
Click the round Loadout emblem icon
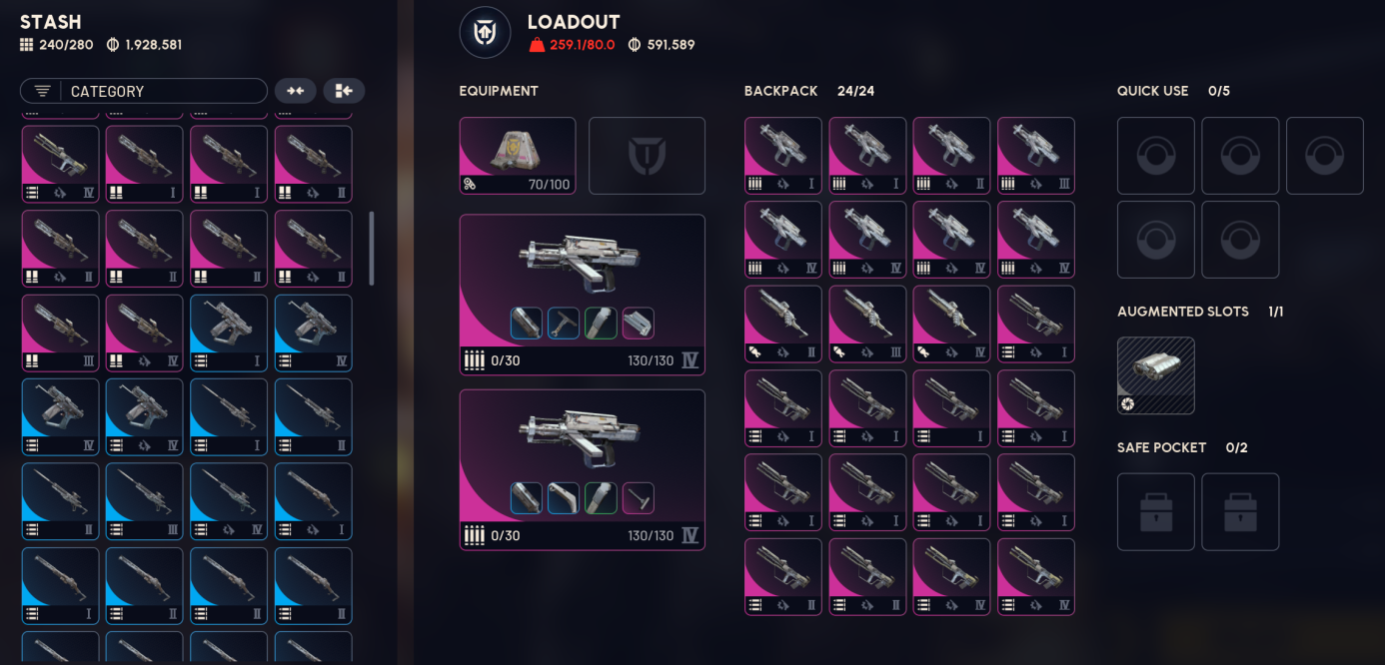click(485, 32)
